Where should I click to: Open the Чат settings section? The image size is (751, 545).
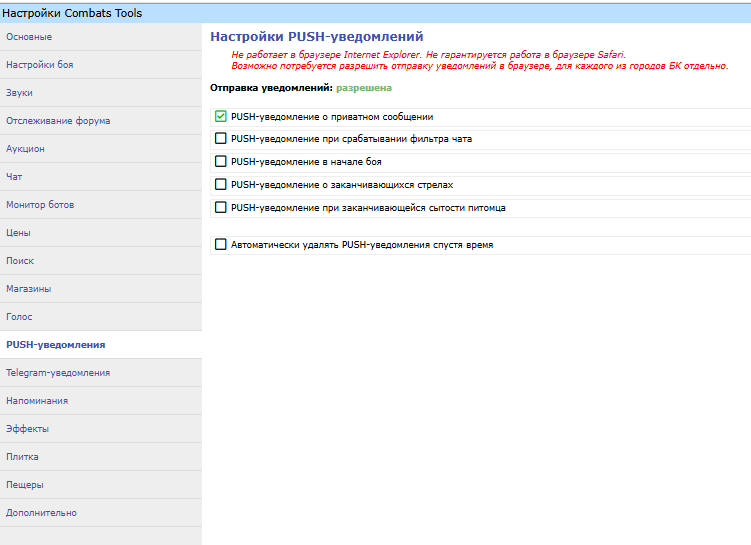15,177
